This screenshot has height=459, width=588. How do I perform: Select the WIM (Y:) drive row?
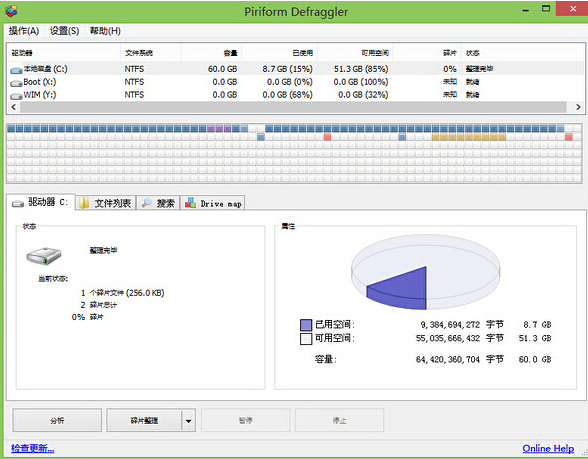[296, 94]
